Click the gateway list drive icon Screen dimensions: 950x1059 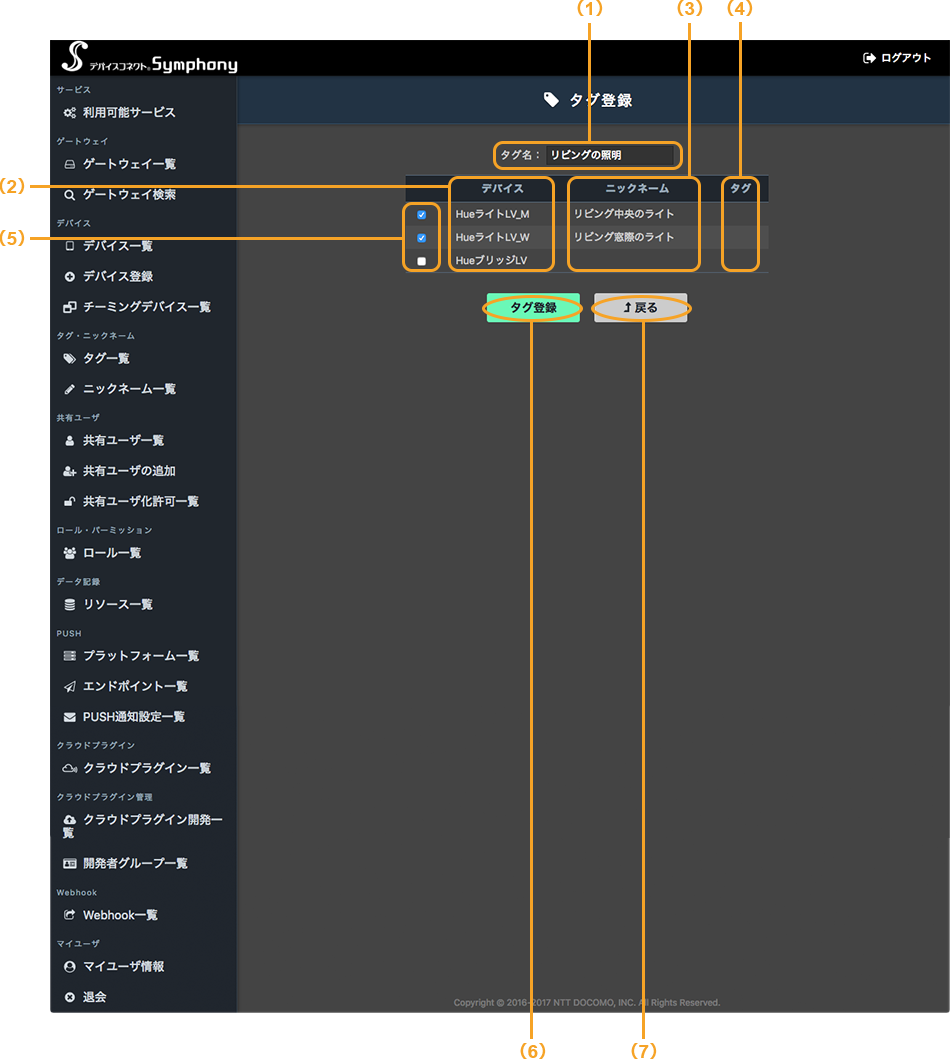point(70,164)
